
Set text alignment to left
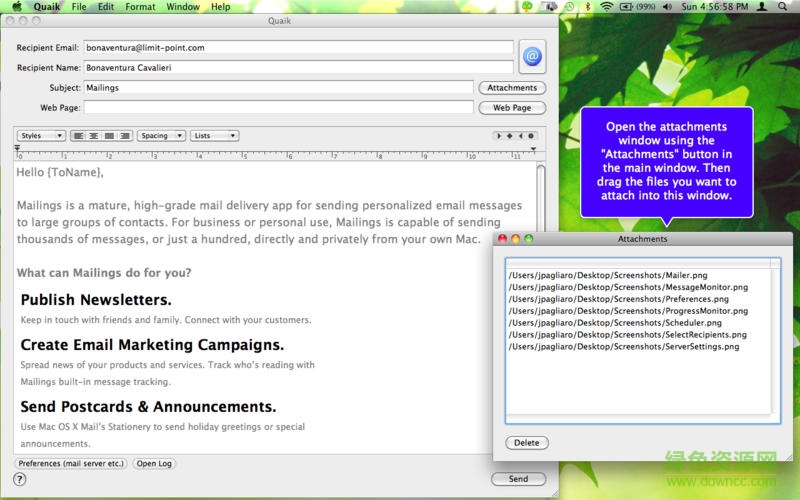tap(78, 135)
